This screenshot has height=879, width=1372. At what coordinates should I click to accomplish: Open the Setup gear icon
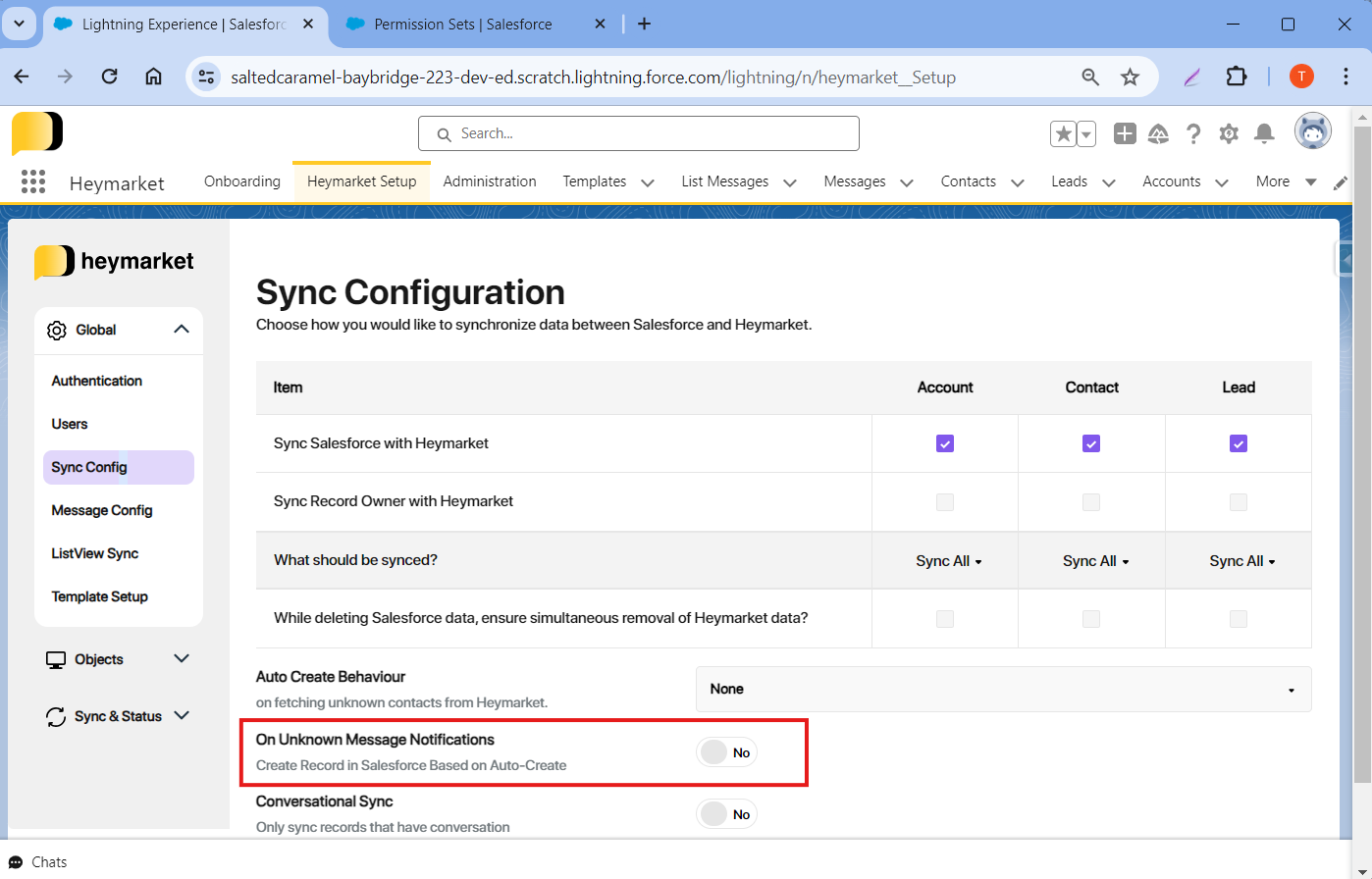tap(1229, 133)
